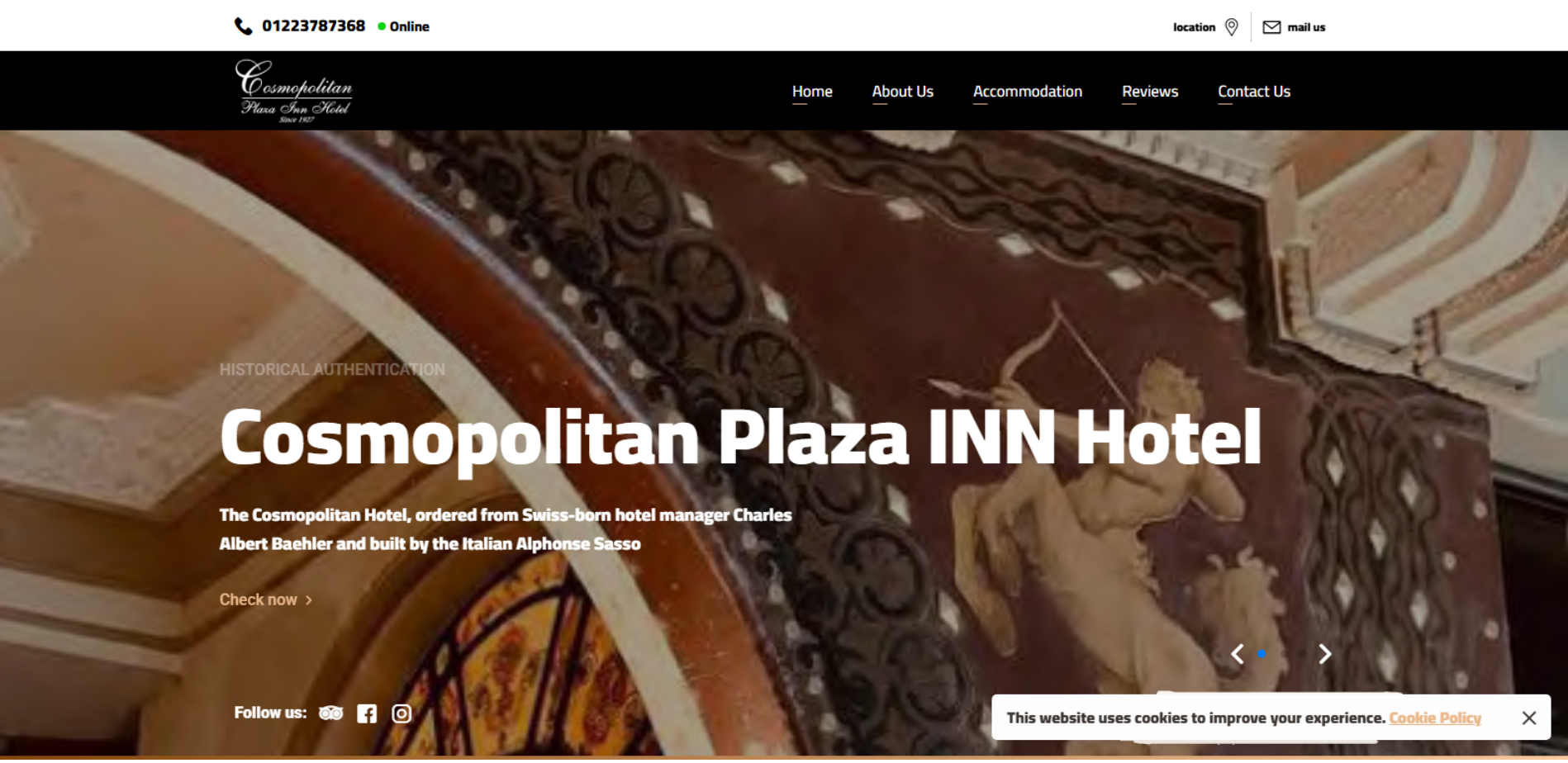Open the Instagram icon link

[x=402, y=713]
